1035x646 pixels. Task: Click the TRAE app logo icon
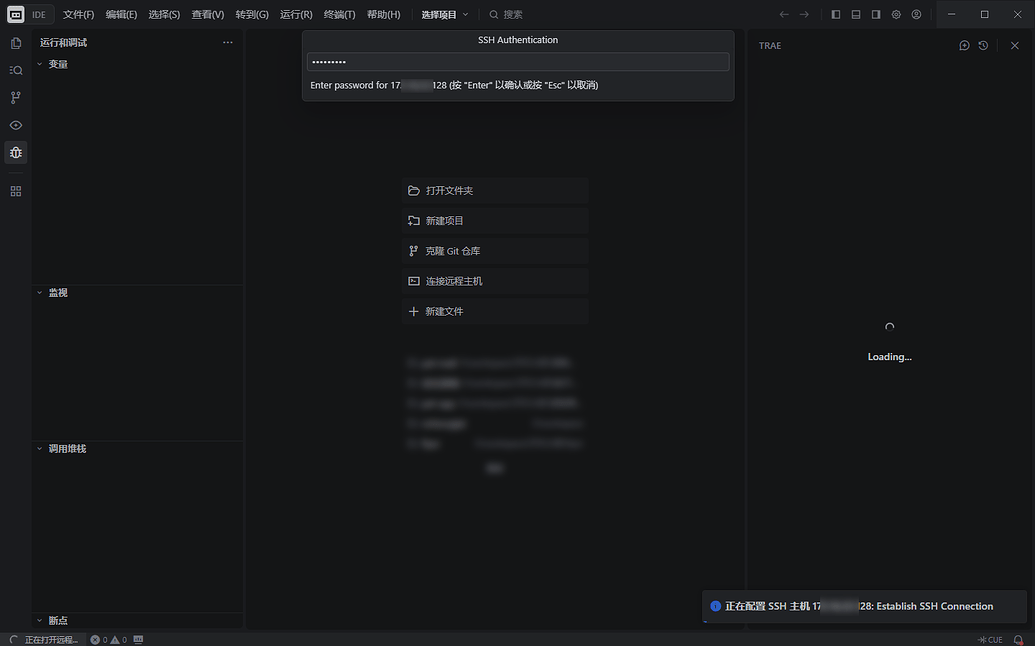16,15
